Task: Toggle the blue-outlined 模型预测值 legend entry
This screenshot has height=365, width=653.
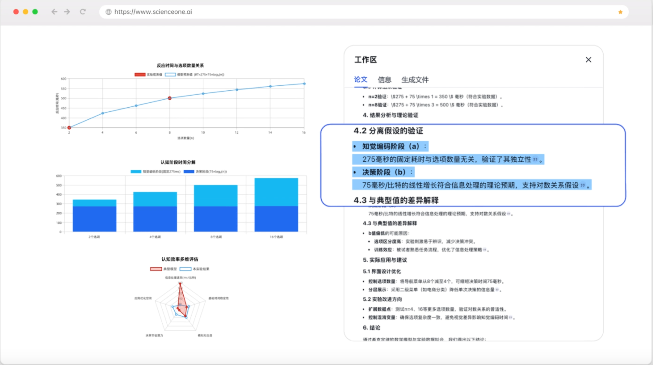Action: (194, 75)
